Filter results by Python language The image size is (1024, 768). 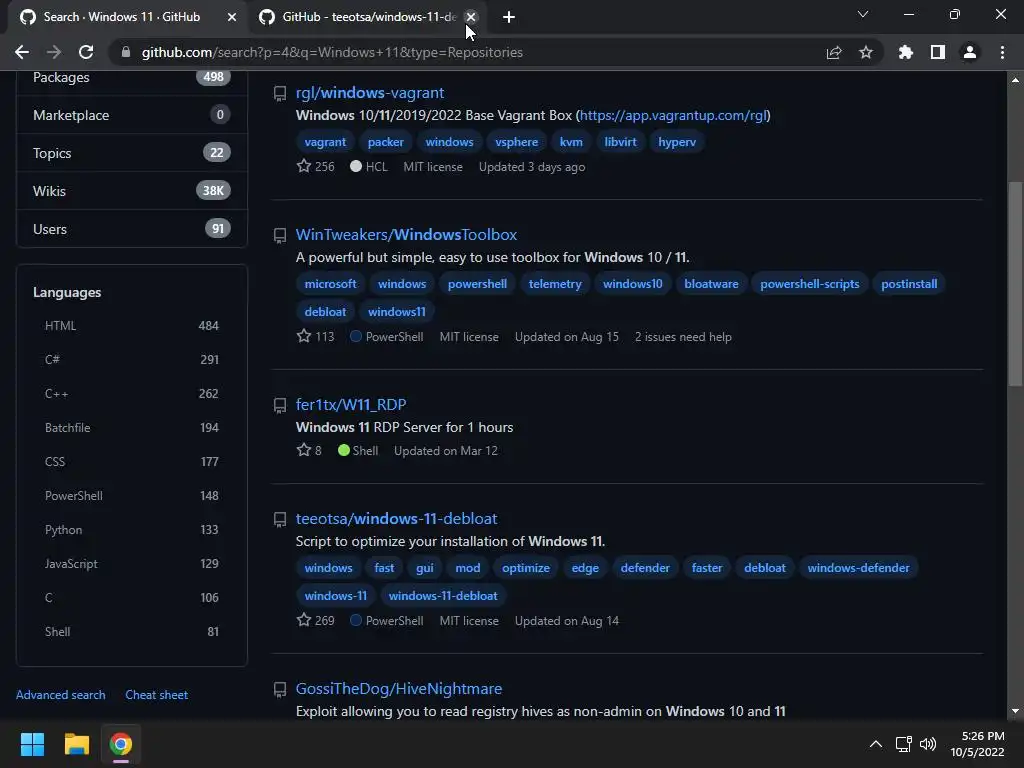[131, 529]
